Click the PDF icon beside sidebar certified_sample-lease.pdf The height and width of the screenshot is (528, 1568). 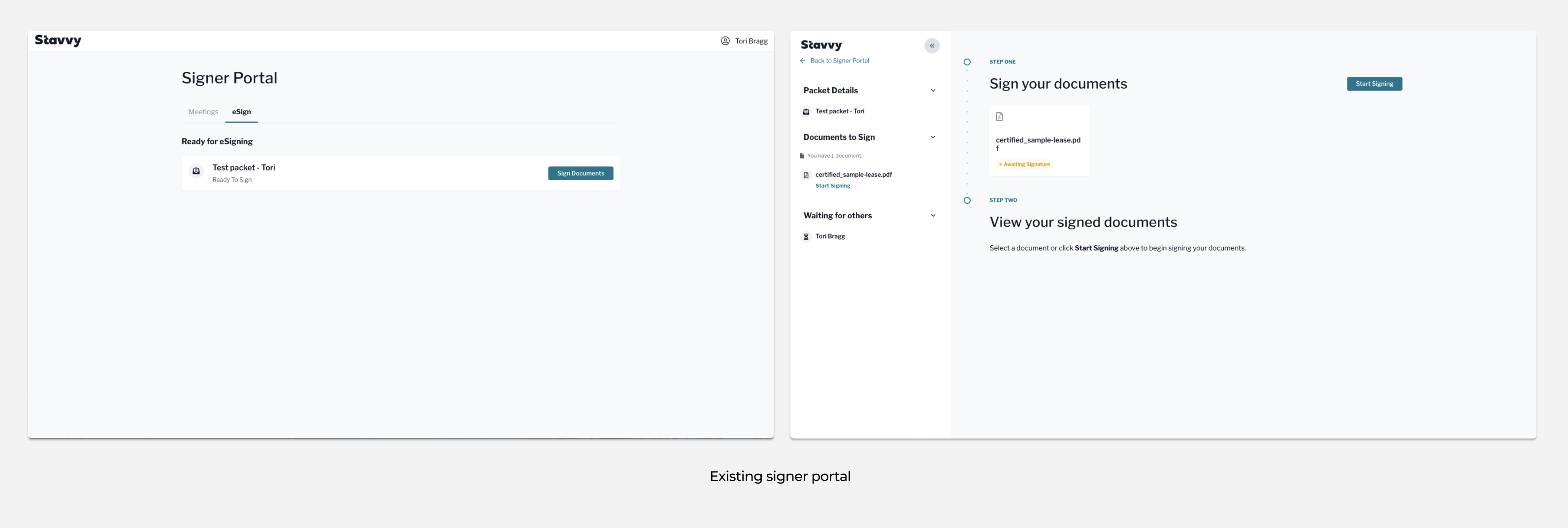coord(806,175)
